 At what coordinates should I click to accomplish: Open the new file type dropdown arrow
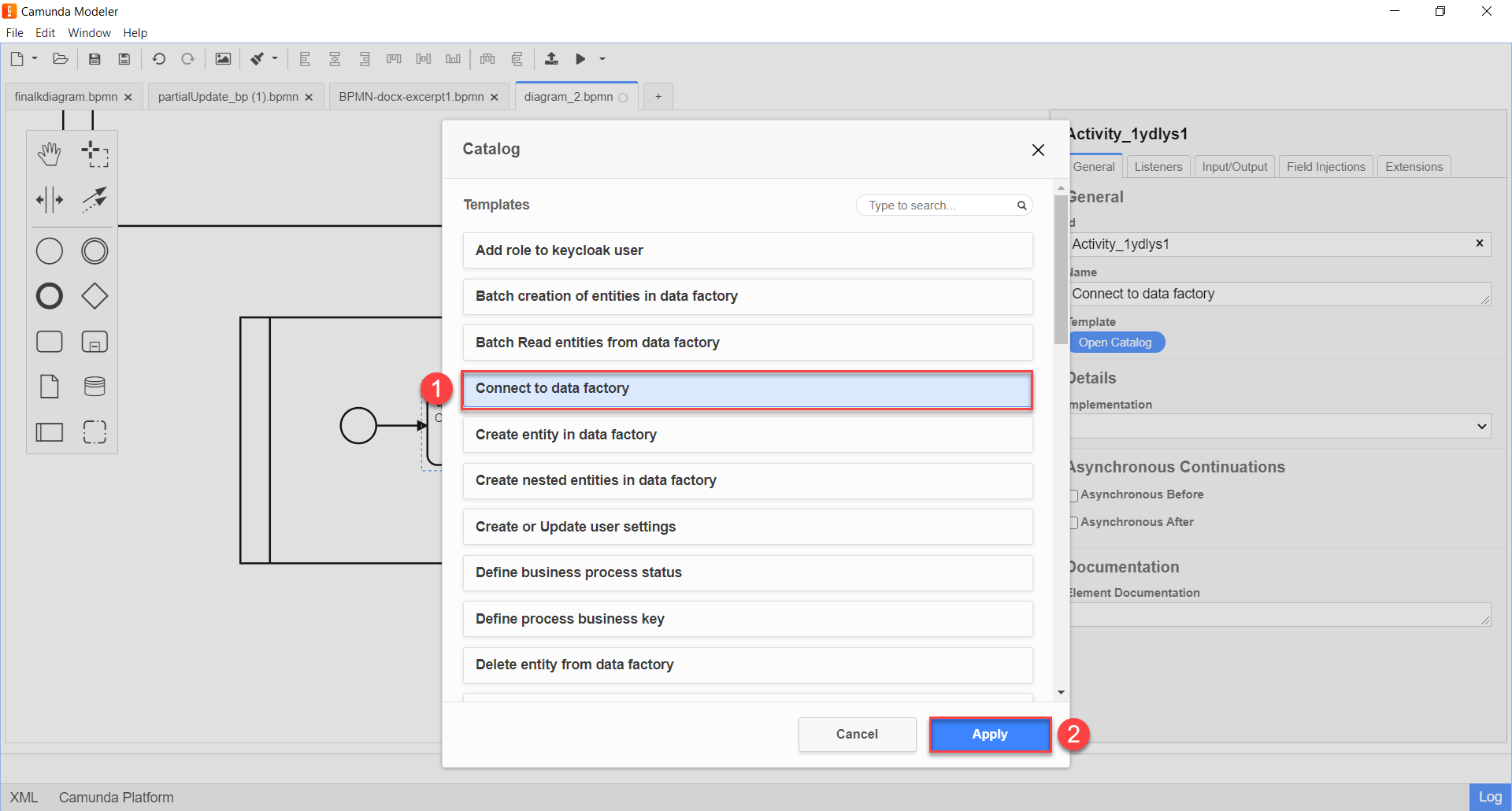(x=35, y=58)
